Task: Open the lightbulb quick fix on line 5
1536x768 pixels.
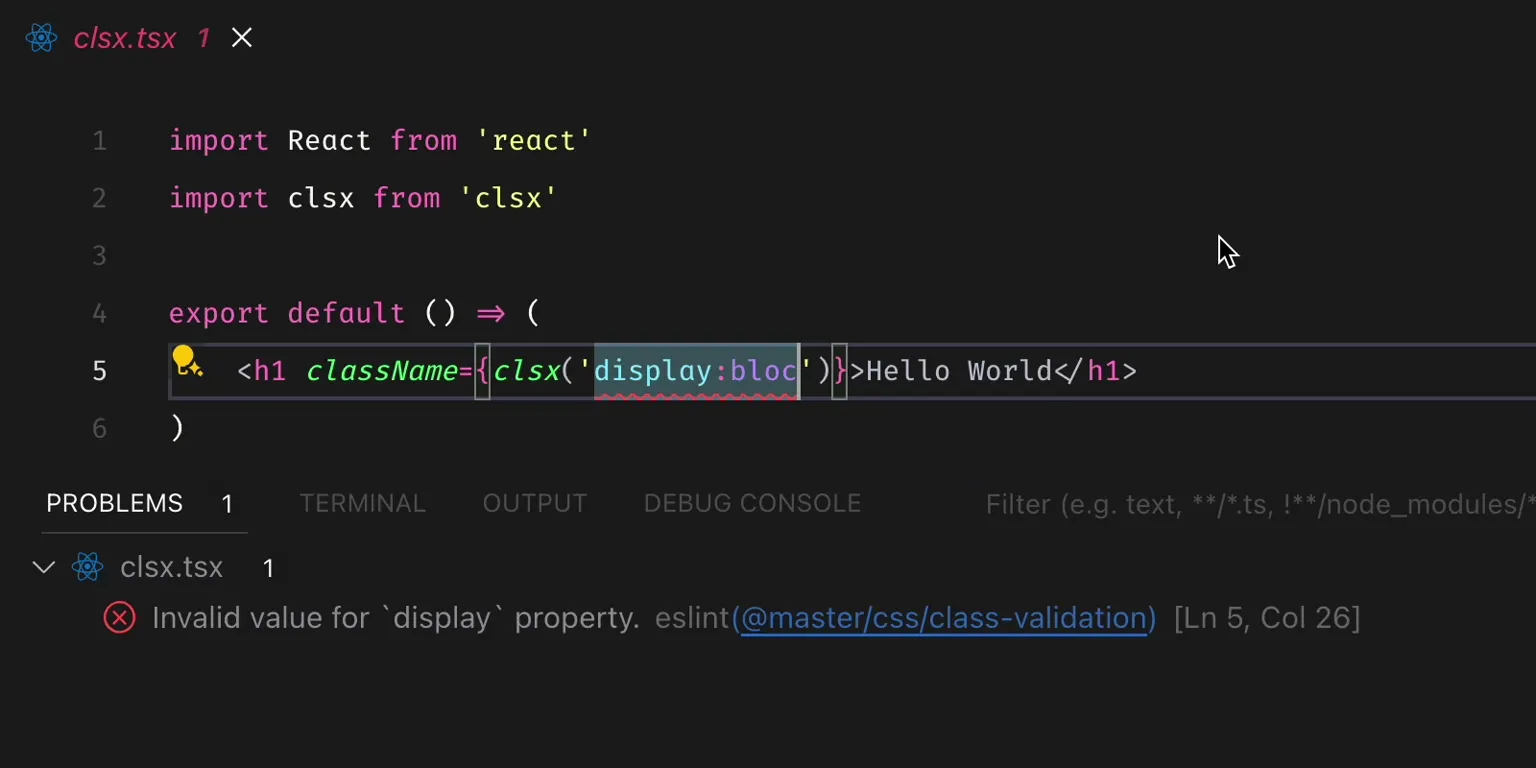Action: pos(185,360)
